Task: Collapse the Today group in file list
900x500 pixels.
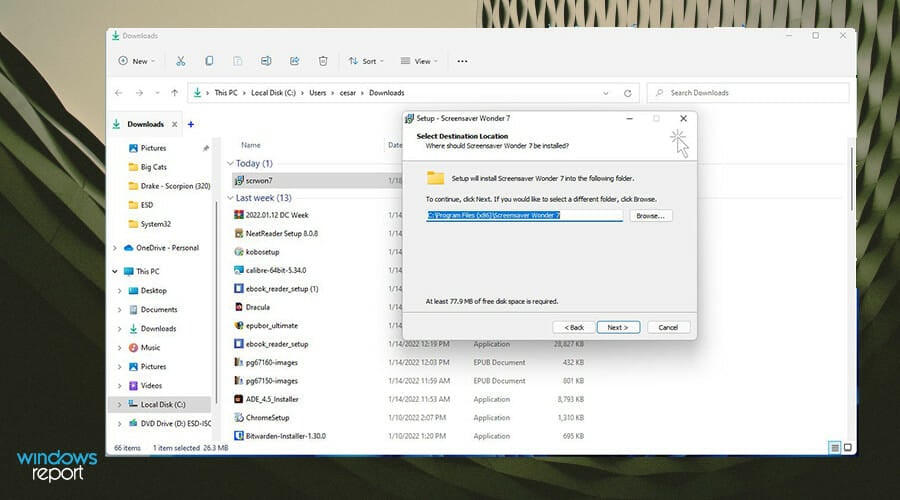Action: tap(231, 163)
